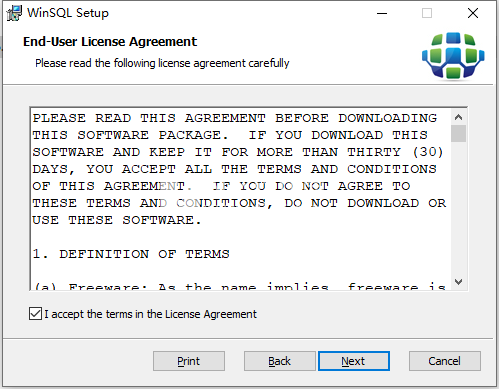Click the disabled maximize window button

(427, 14)
